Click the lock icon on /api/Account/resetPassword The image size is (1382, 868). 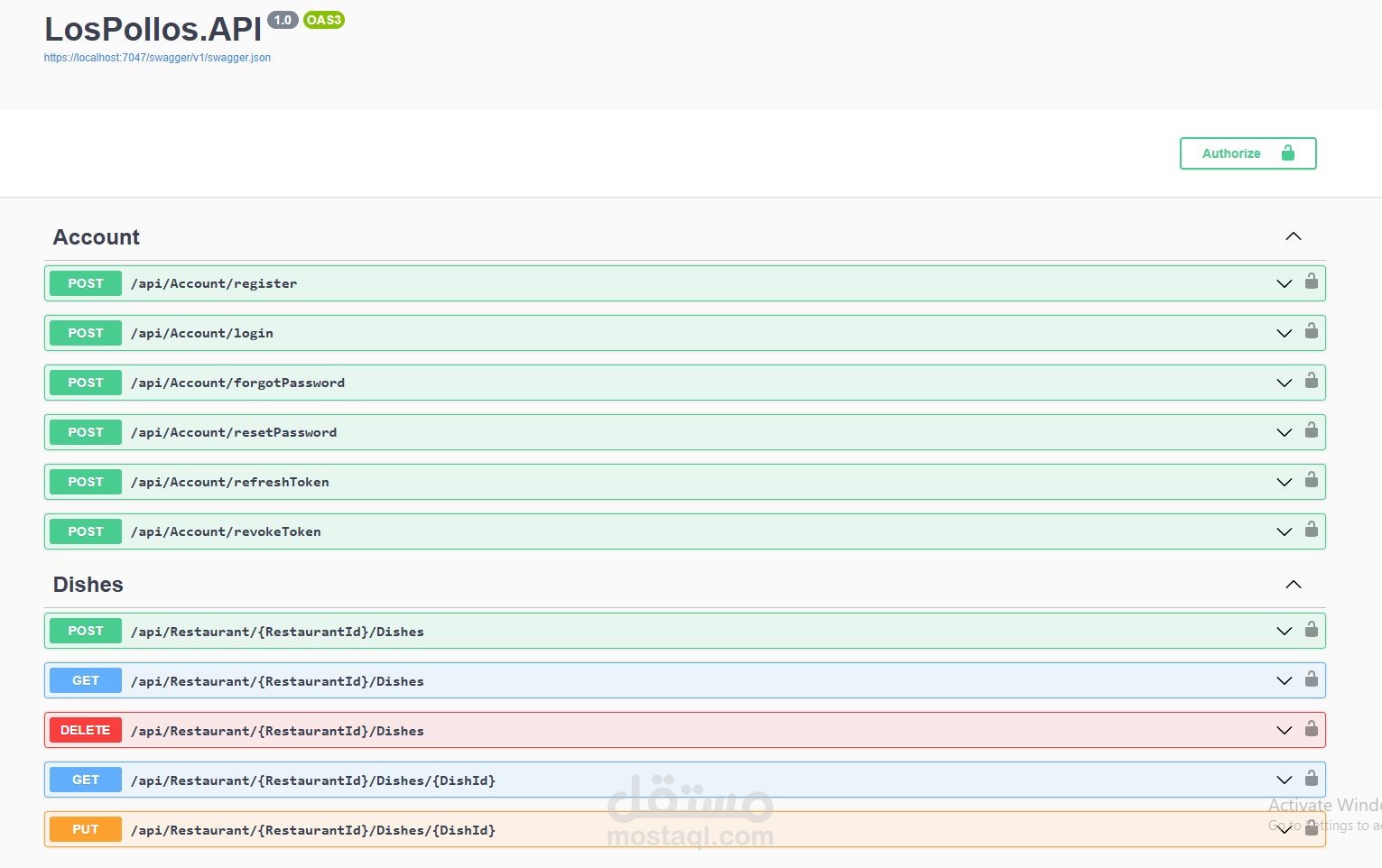tap(1312, 431)
